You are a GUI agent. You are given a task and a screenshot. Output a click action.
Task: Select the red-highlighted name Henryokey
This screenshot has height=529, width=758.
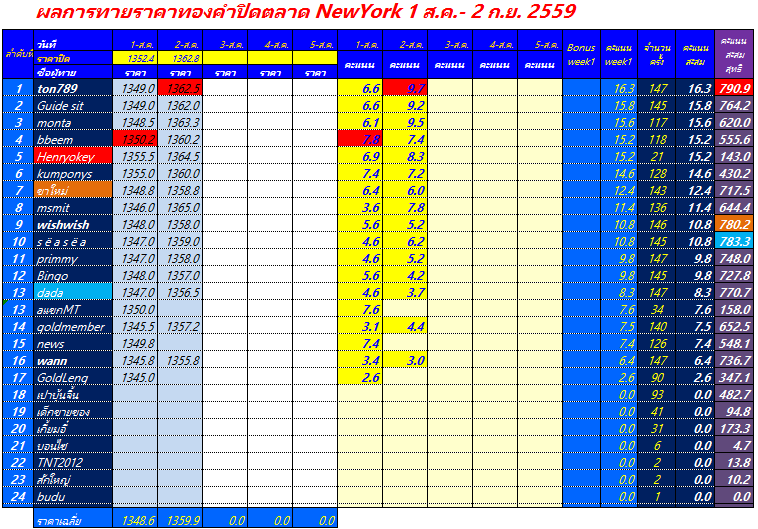click(x=73, y=156)
